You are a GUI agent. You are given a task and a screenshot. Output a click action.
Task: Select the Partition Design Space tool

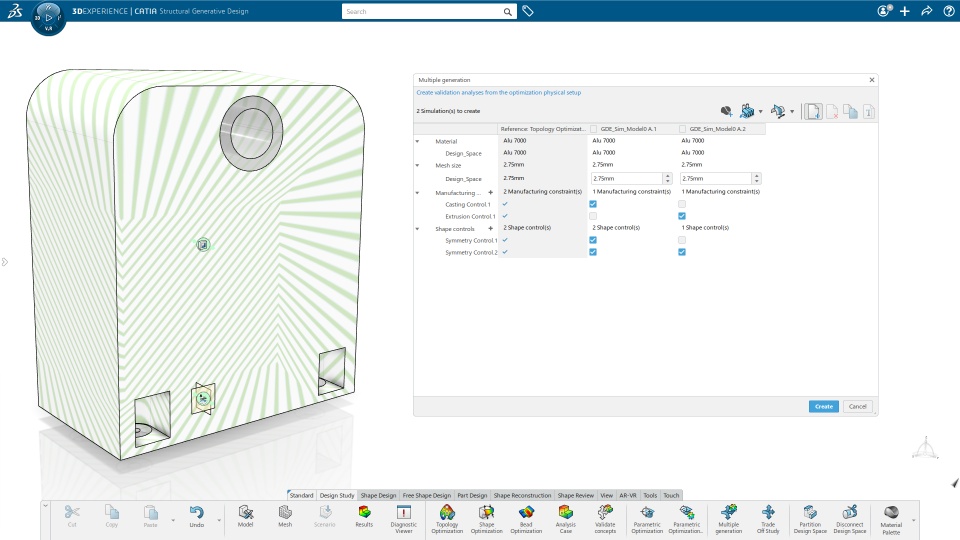(x=810, y=519)
